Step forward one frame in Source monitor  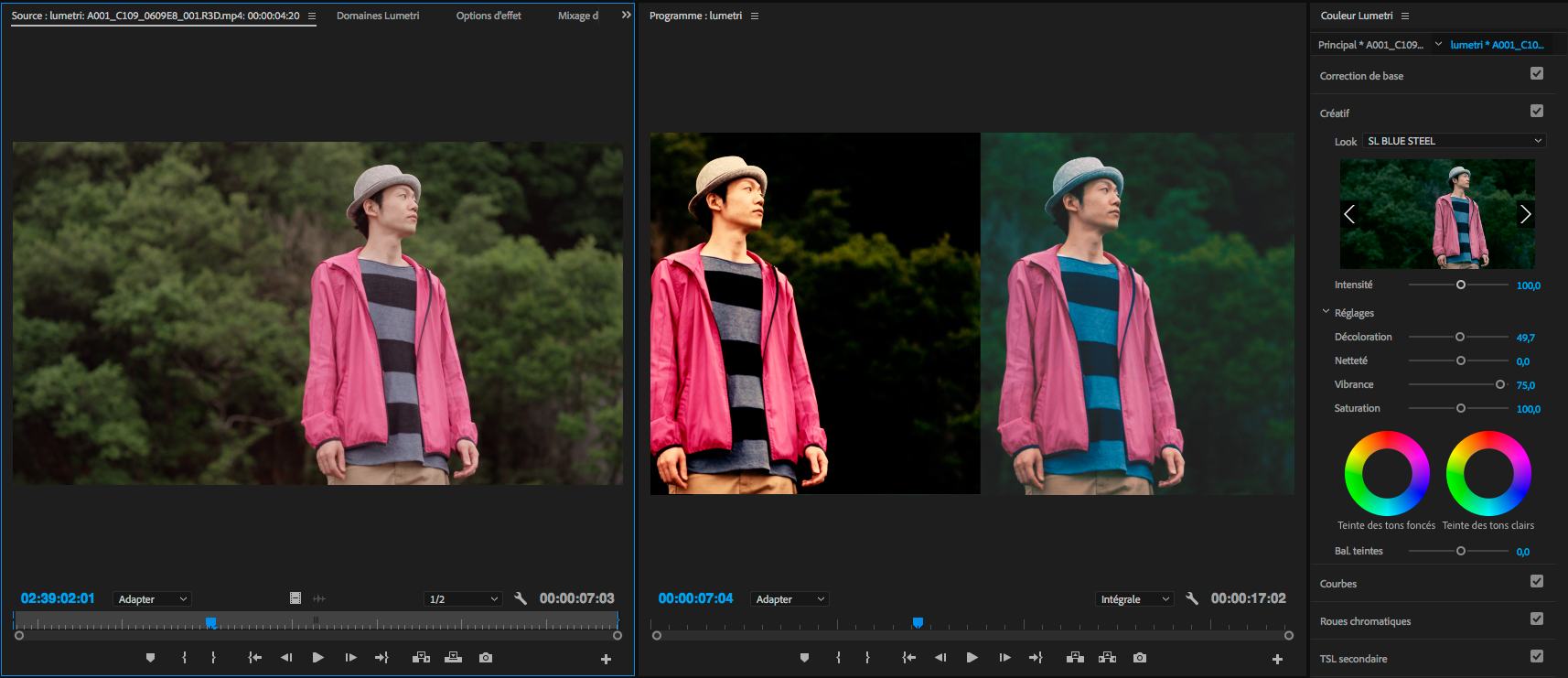coord(350,658)
